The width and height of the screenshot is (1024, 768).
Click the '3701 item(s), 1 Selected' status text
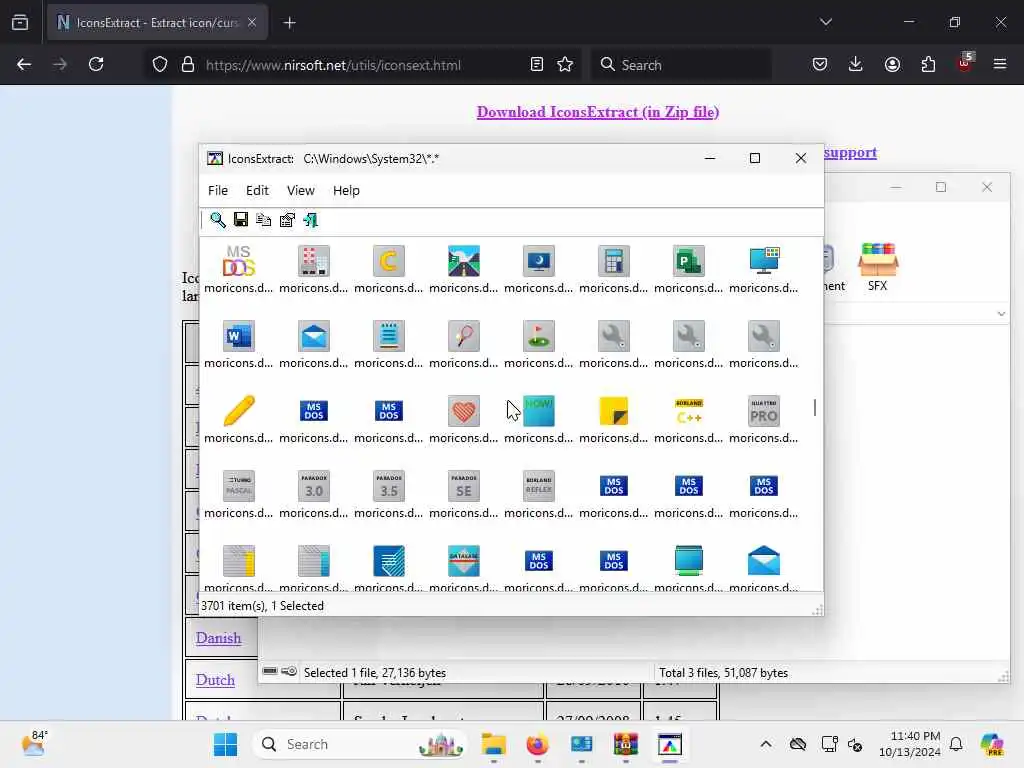(263, 606)
